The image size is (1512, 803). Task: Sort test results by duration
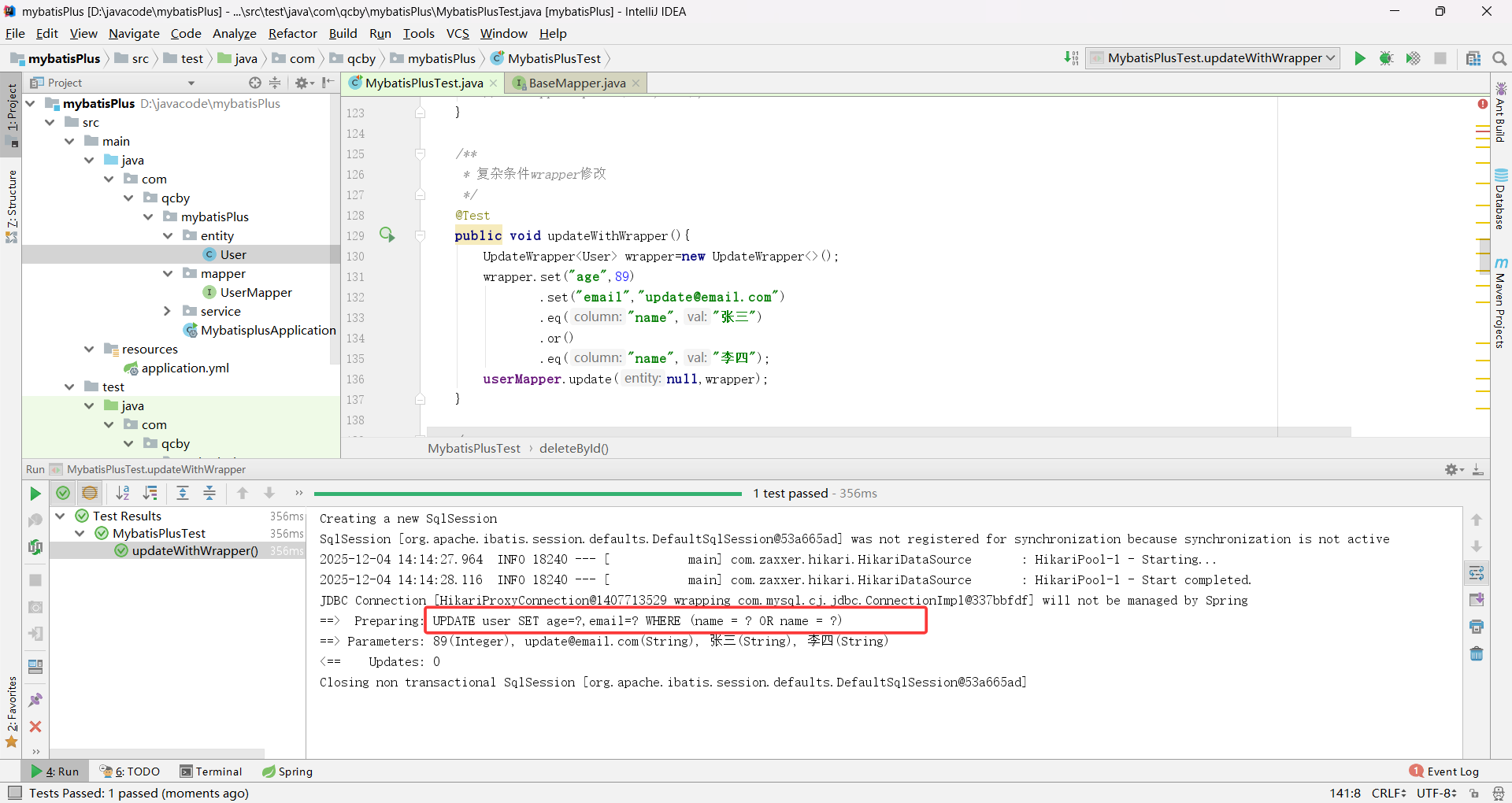pos(150,494)
